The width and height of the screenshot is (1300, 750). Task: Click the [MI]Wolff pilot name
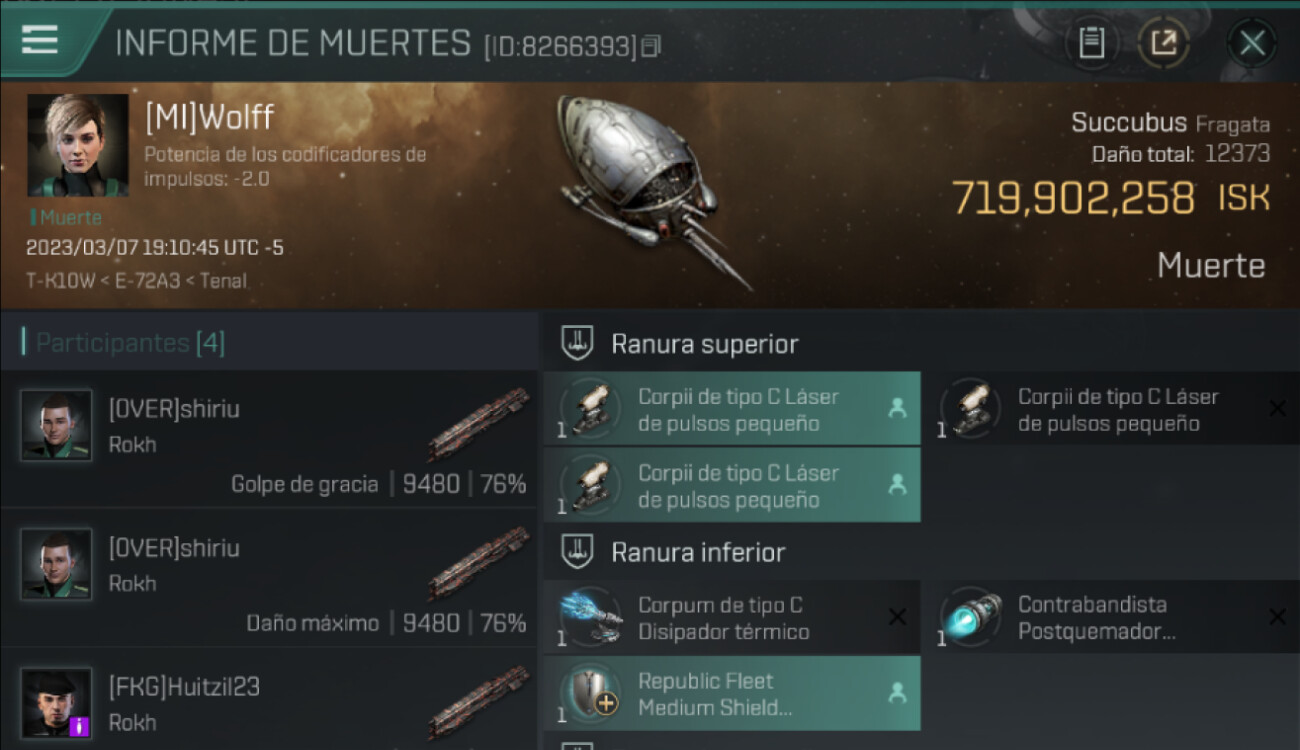click(x=209, y=118)
